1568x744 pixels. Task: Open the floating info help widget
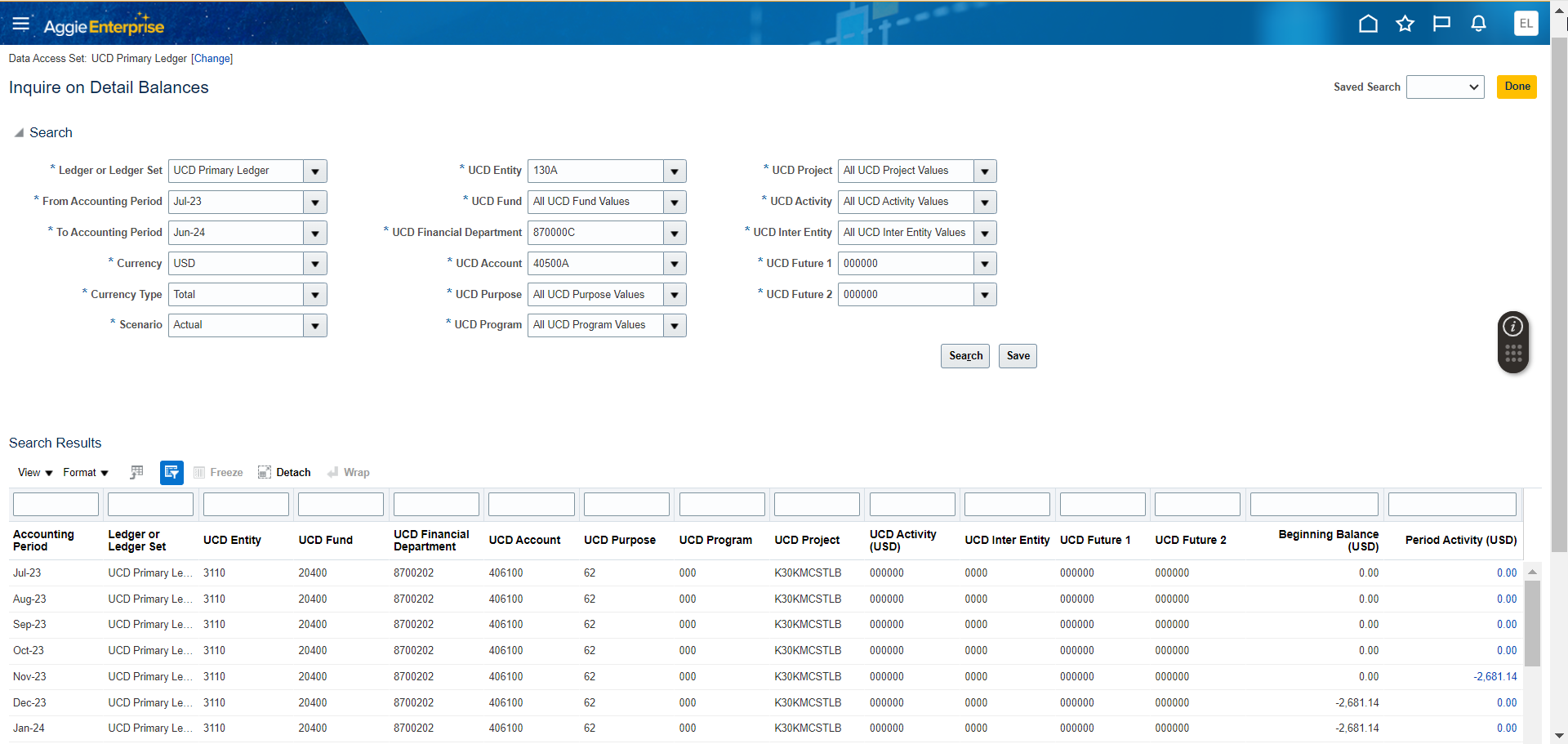(1512, 327)
